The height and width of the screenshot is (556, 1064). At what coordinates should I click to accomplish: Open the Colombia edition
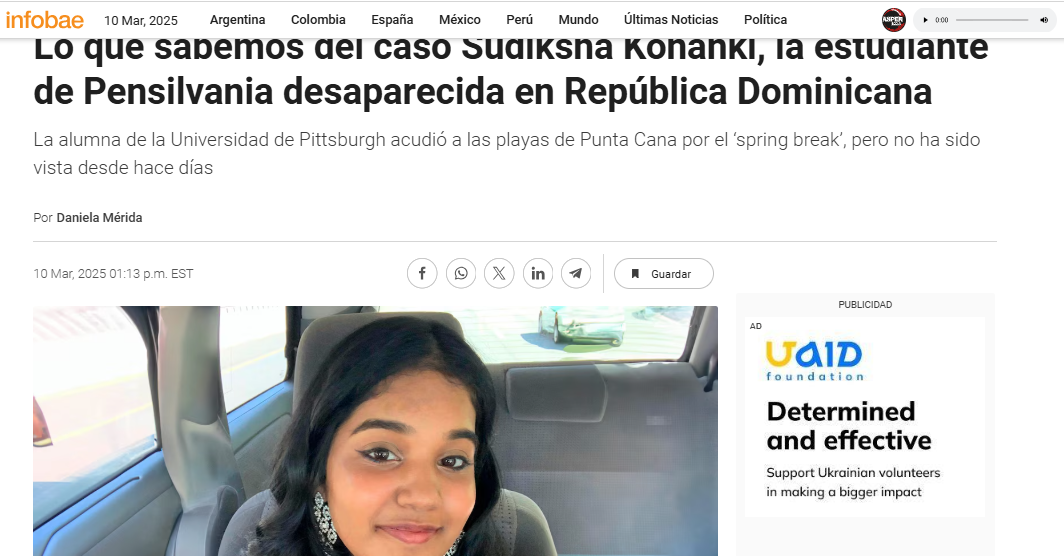[x=318, y=20]
